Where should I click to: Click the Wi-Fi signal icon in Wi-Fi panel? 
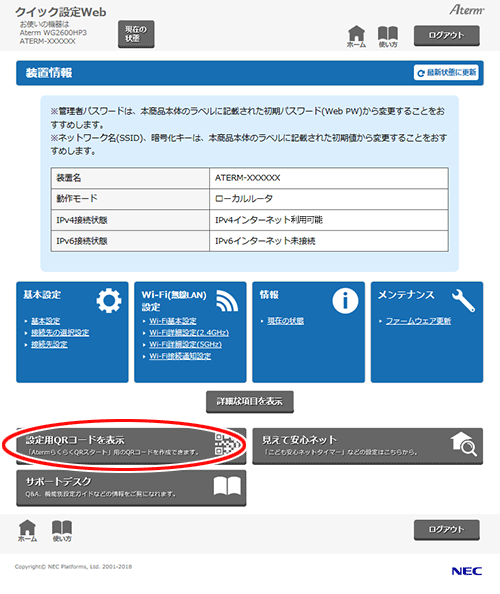pyautogui.click(x=227, y=301)
